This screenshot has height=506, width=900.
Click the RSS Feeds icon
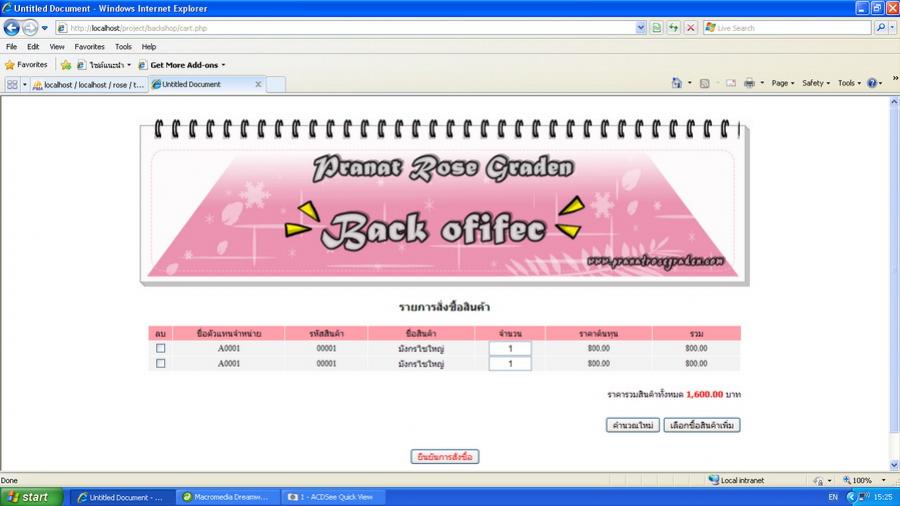pos(704,83)
